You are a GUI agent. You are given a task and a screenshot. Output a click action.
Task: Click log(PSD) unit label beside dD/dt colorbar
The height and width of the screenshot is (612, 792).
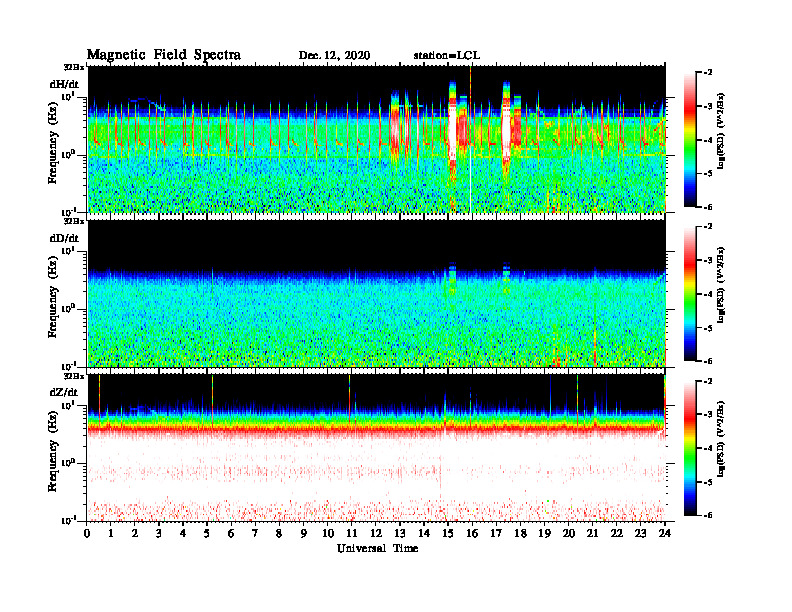click(x=722, y=286)
